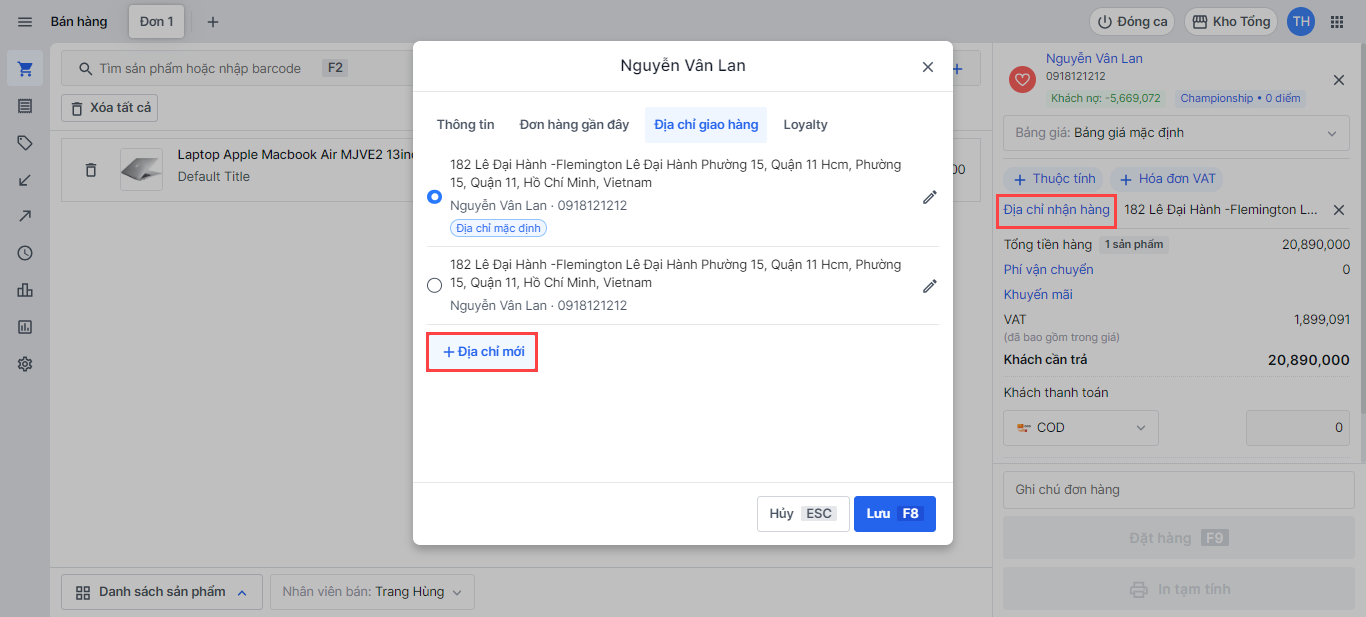Screen dimensions: 1366x617
Task: Delete the Macbook Air line item
Action: point(91,170)
